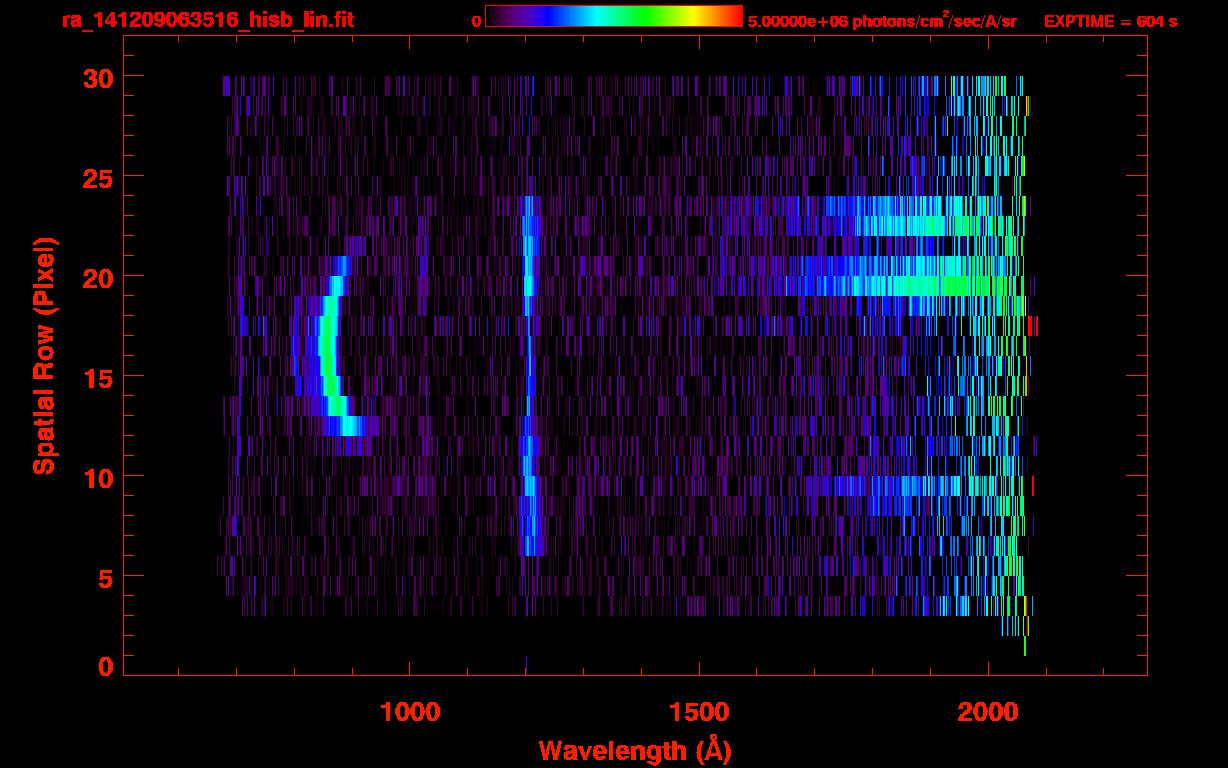The width and height of the screenshot is (1228, 768).
Task: Click the color bar minimum label 0
Action: 476,20
